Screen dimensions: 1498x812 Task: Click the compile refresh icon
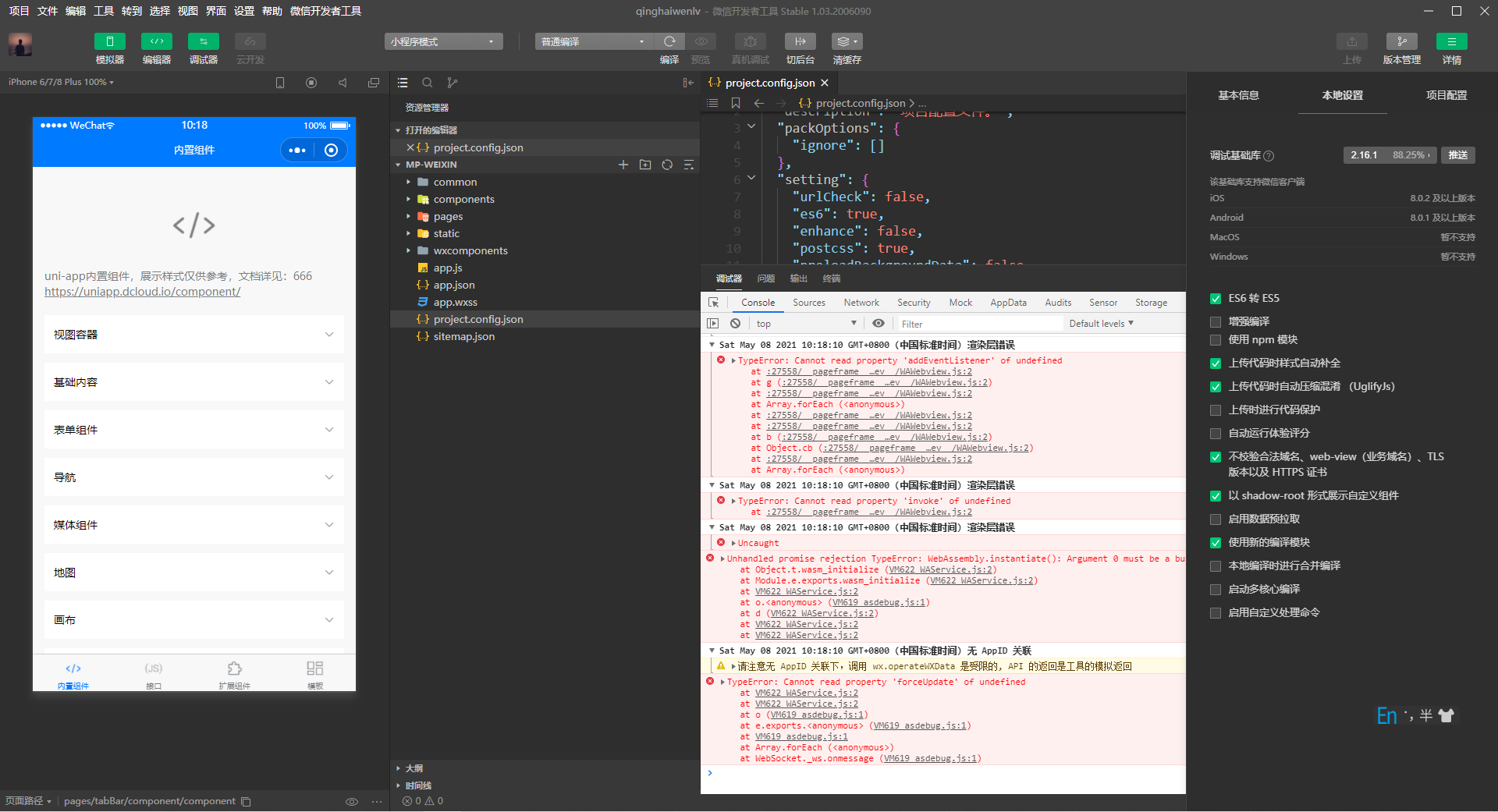[x=669, y=41]
